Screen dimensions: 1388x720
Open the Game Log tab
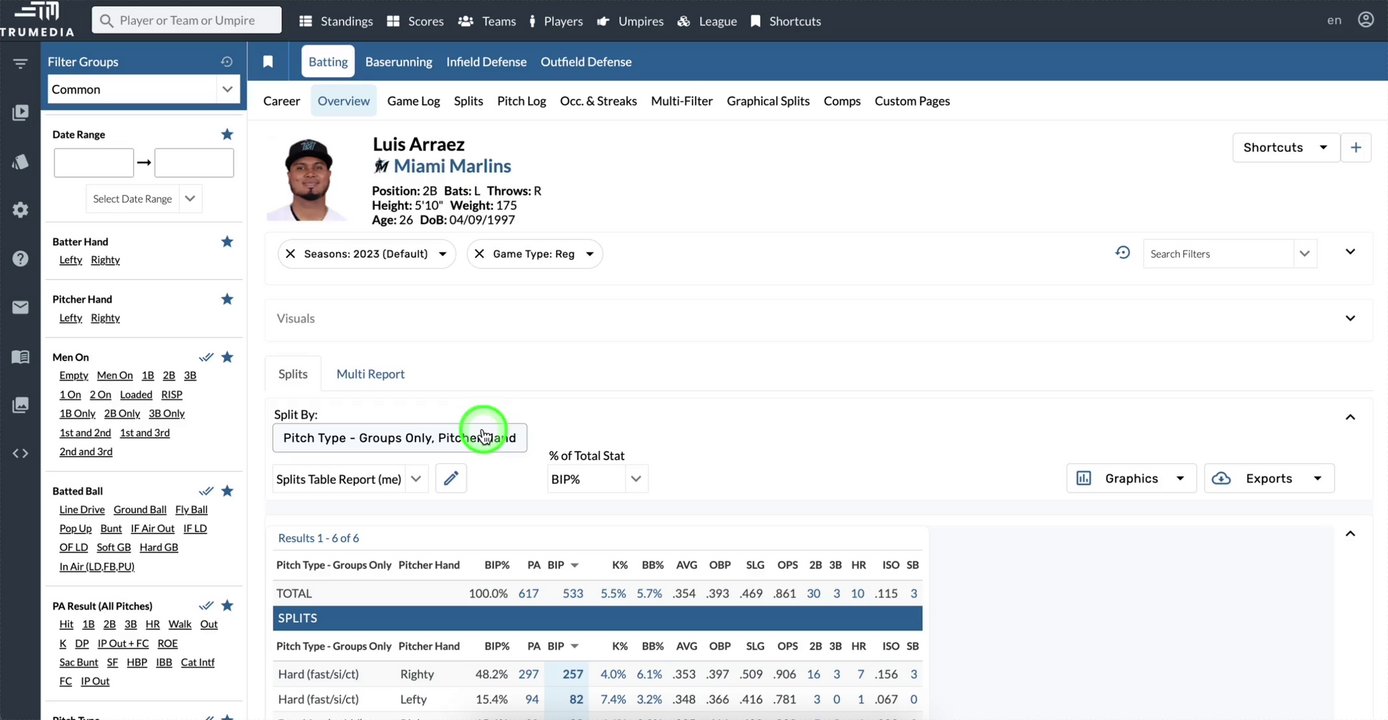pyautogui.click(x=414, y=101)
